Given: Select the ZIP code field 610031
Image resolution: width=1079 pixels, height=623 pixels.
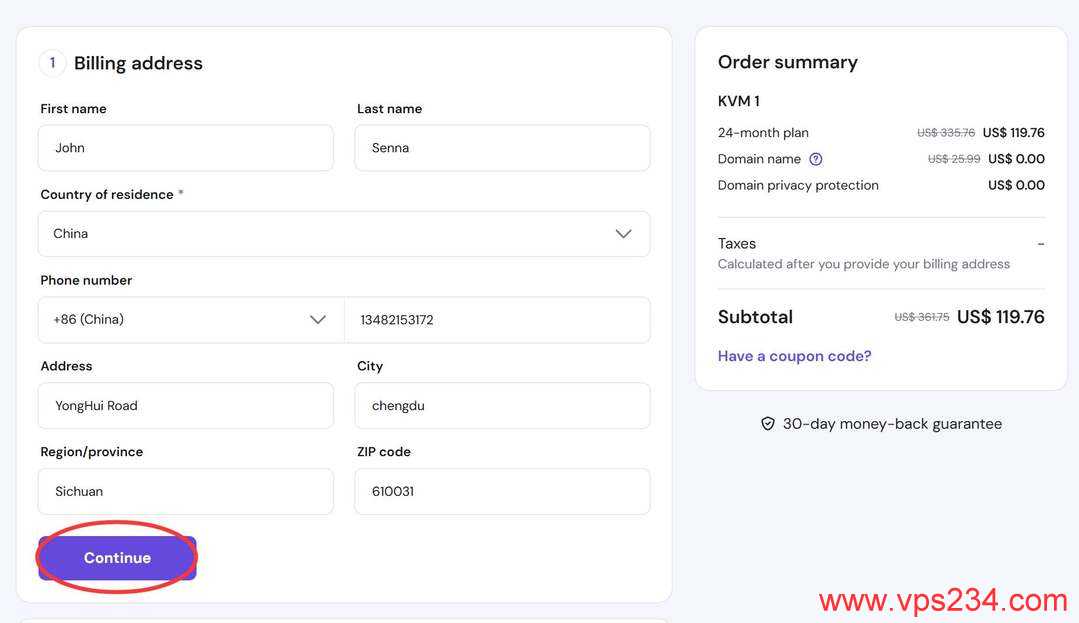Looking at the screenshot, I should coord(502,492).
